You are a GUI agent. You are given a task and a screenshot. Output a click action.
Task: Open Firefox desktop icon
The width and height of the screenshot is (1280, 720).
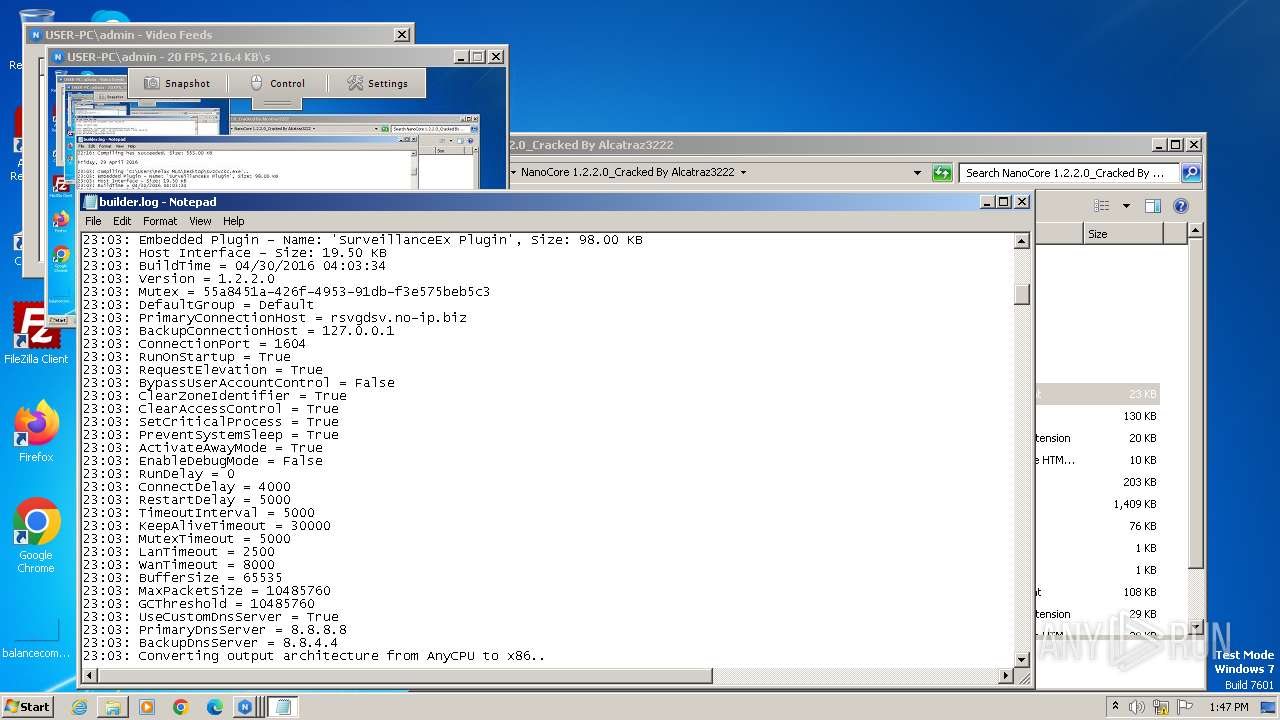click(x=36, y=432)
